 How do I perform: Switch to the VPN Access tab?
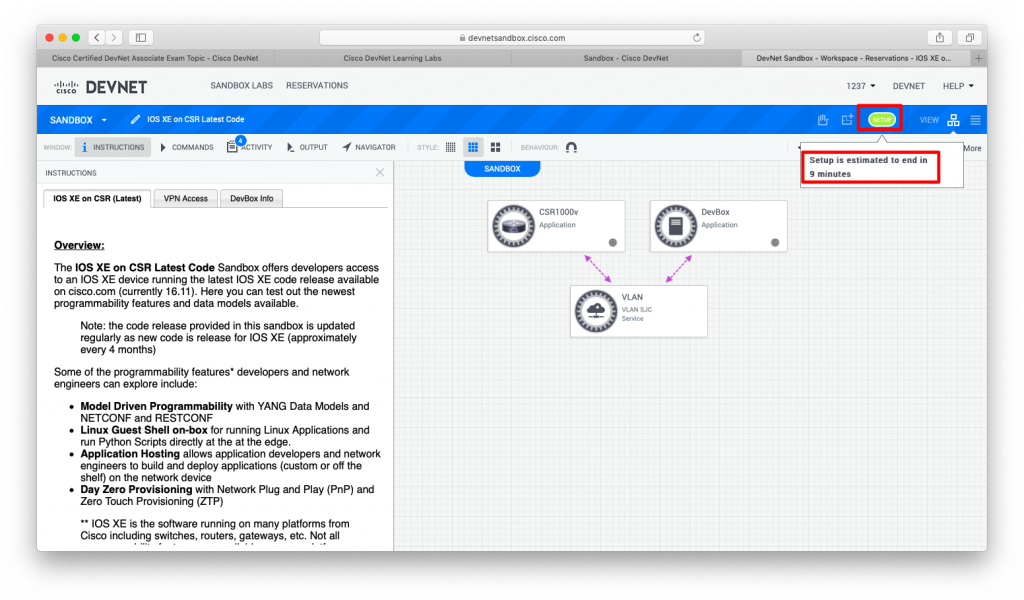(x=186, y=198)
